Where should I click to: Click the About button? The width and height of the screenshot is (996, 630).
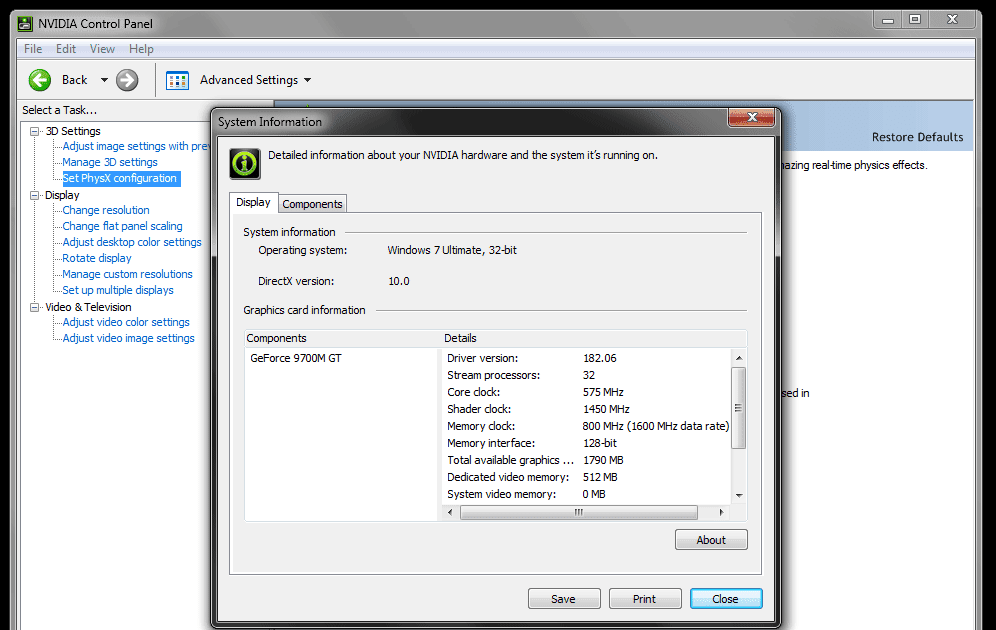coord(711,540)
